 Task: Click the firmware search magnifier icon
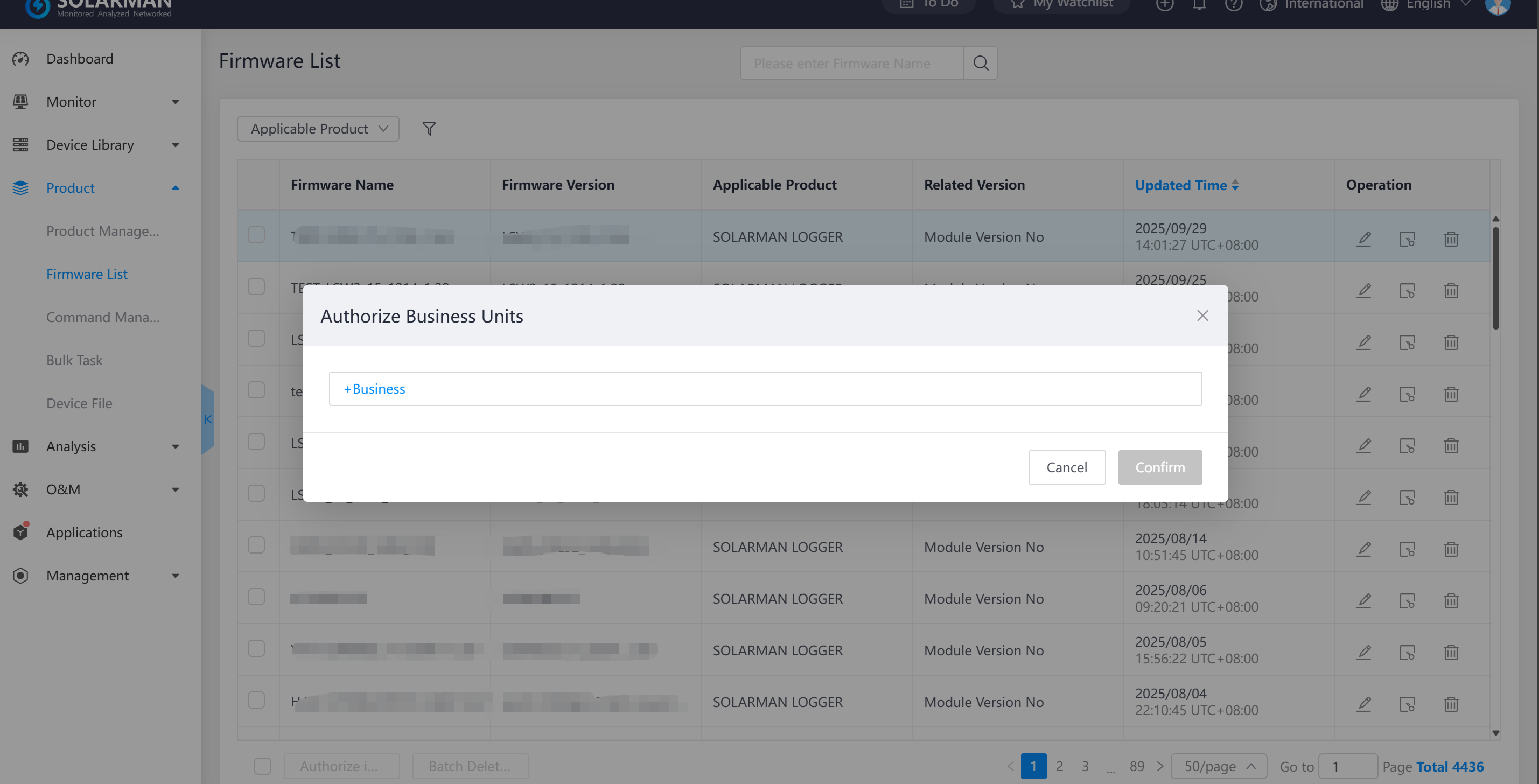(980, 64)
